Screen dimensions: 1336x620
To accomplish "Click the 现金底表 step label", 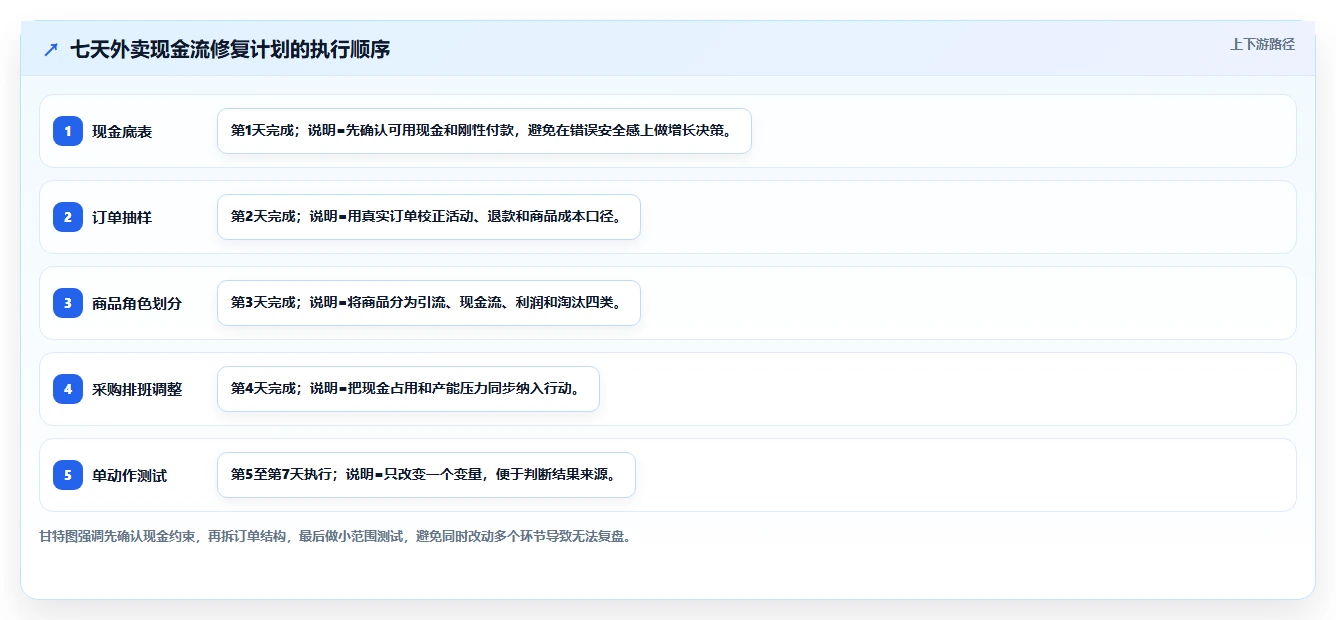I will [x=122, y=132].
